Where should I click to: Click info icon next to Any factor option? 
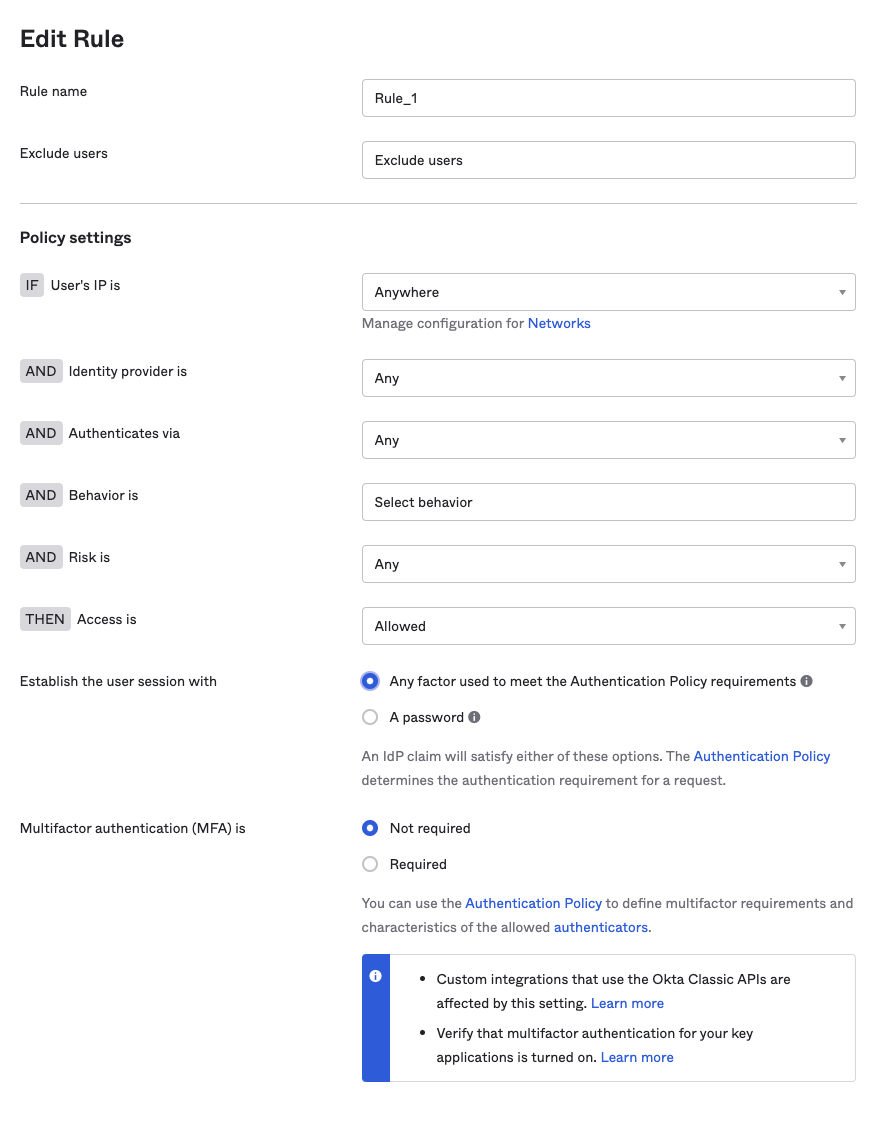click(807, 681)
